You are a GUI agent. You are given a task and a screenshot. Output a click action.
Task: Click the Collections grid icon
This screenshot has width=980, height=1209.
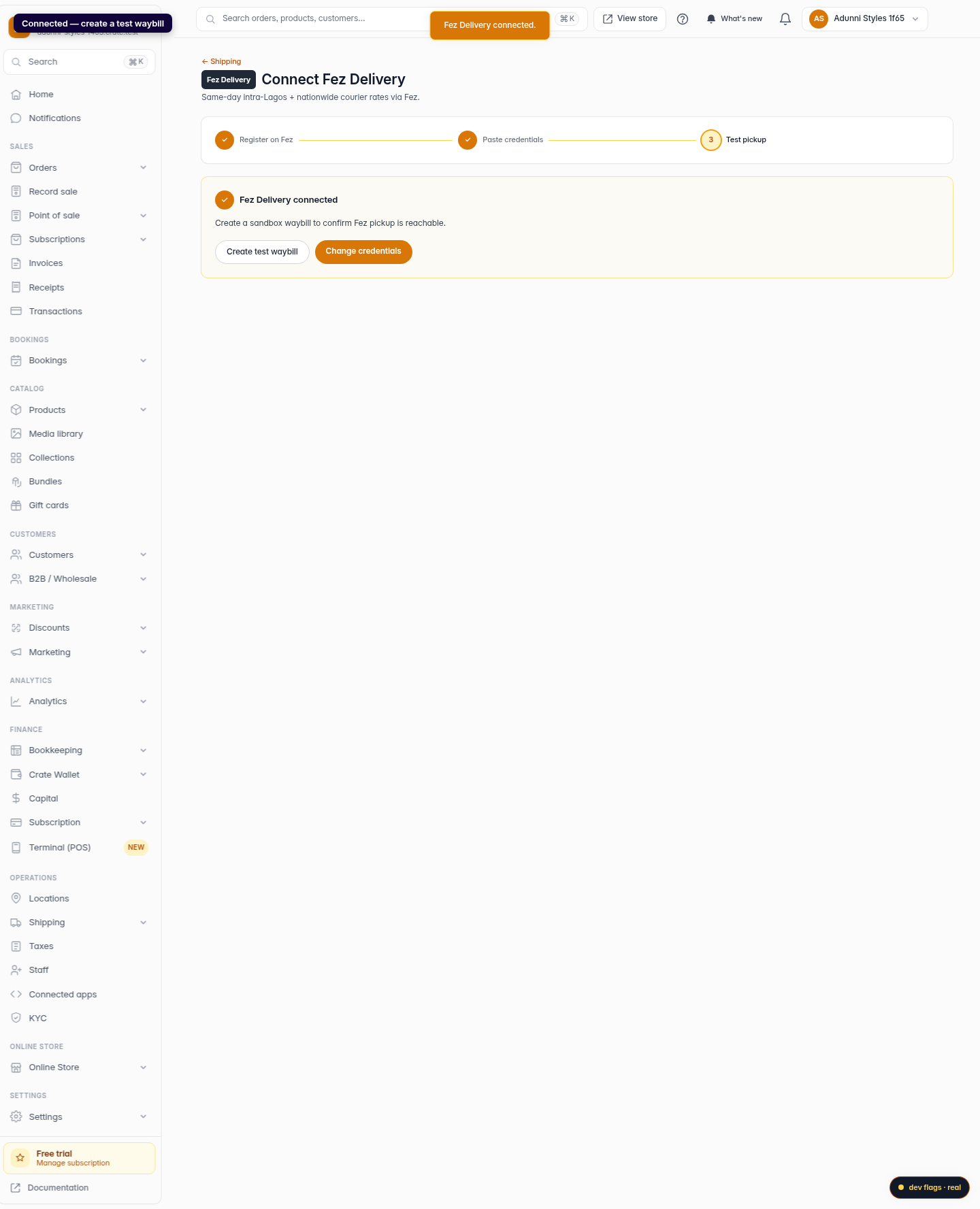pos(16,458)
